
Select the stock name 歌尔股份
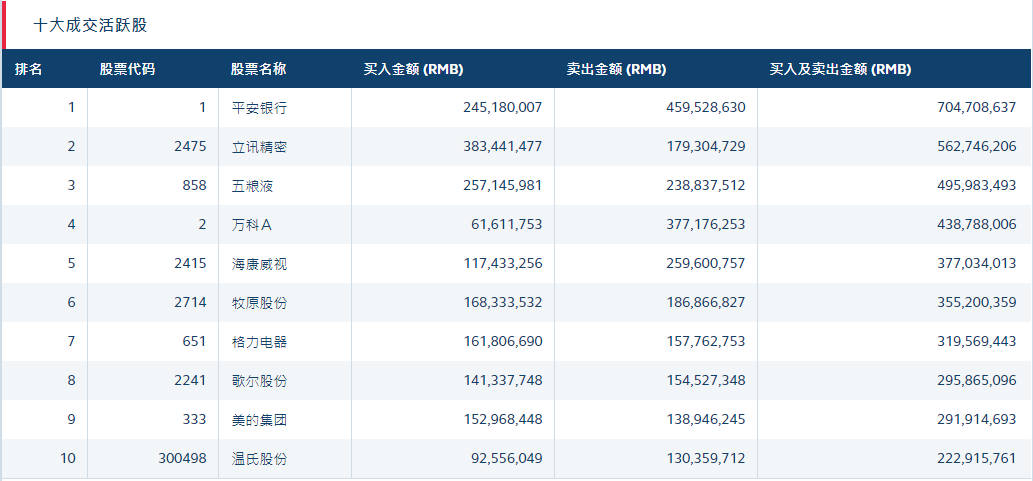click(x=259, y=381)
